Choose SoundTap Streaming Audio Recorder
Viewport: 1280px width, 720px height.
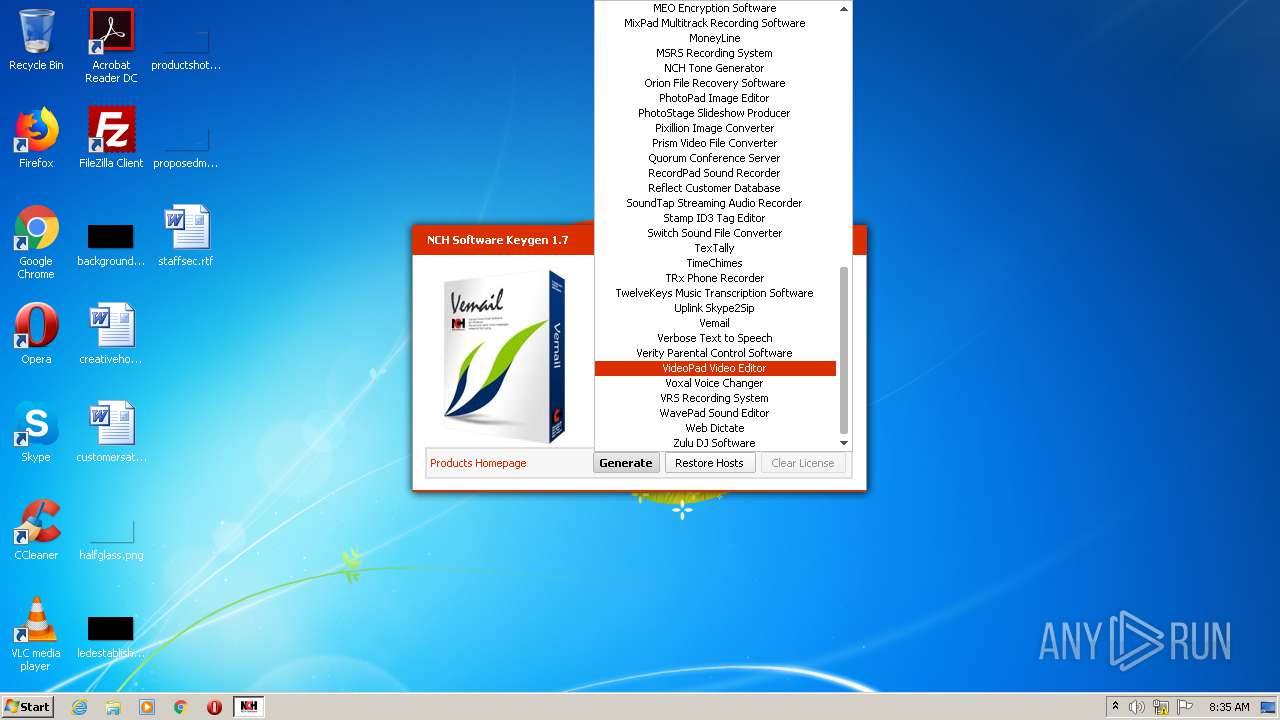click(x=715, y=203)
